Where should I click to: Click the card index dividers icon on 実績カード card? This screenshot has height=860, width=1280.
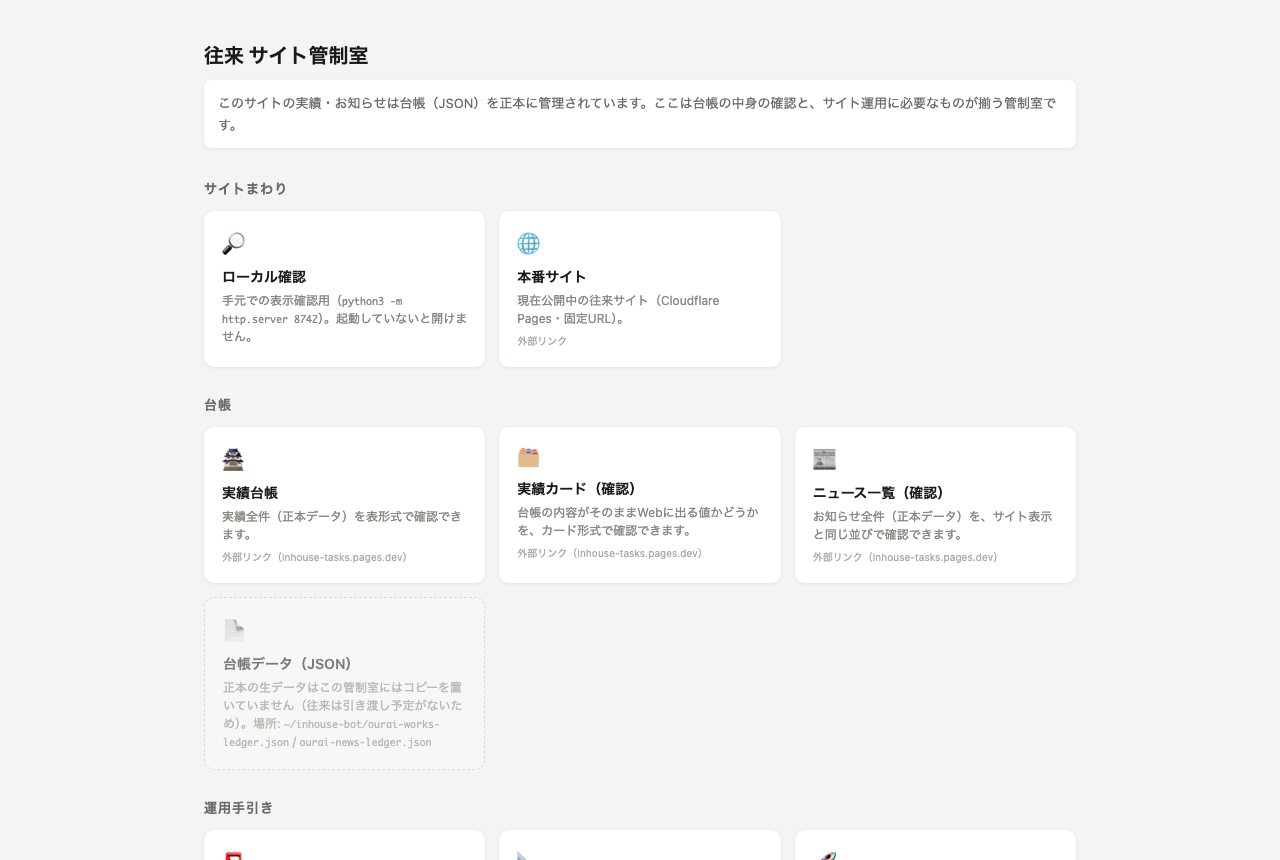528,457
